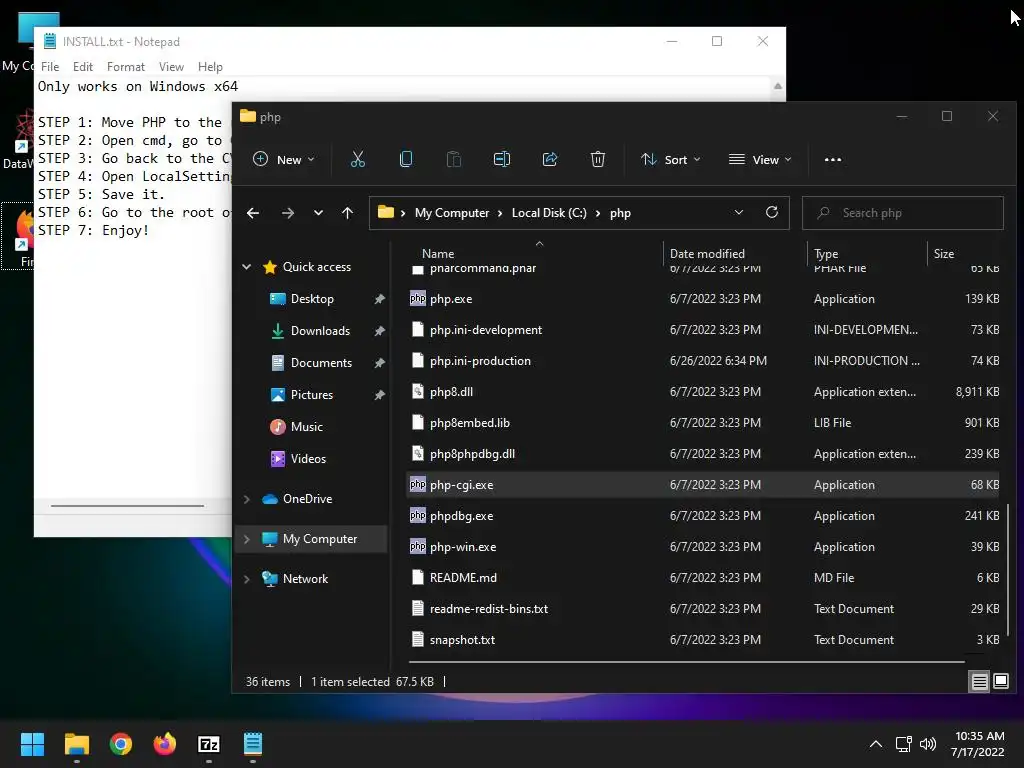Expand the Network tree node
1024x768 pixels.
[247, 579]
